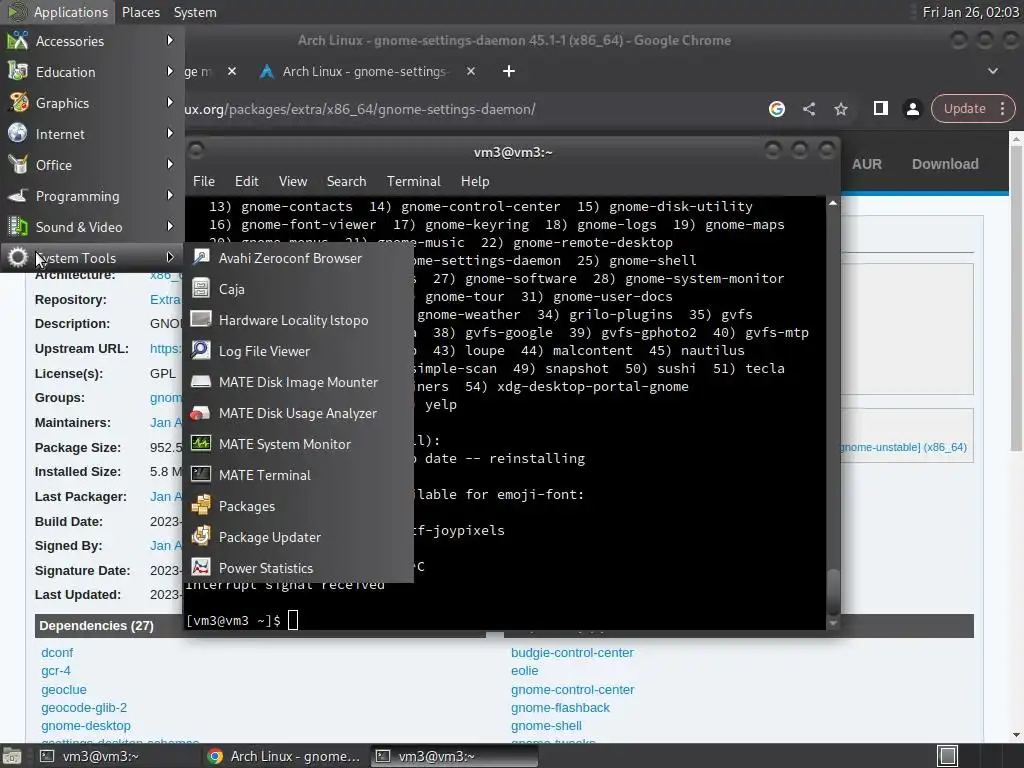The image size is (1024, 768).
Task: Open Chrome tab search dropdown chevron
Action: point(993,71)
